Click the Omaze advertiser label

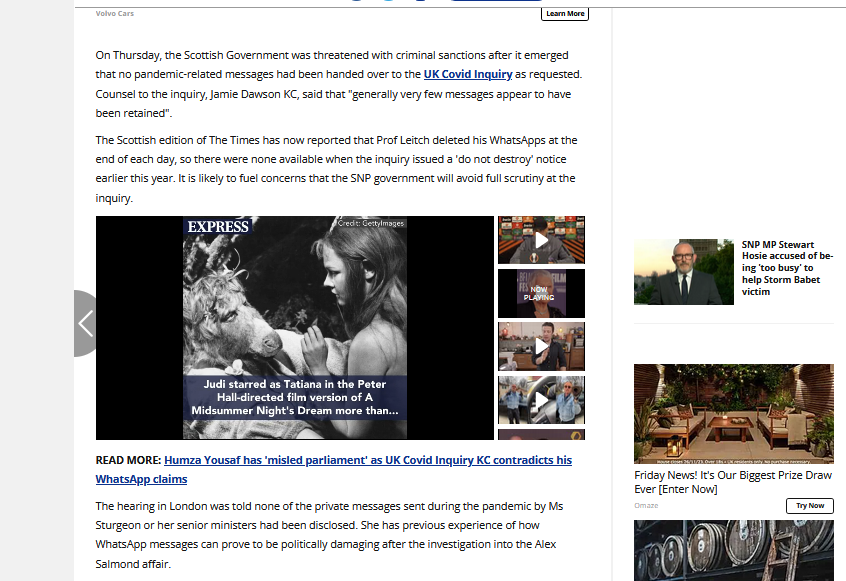coord(646,505)
